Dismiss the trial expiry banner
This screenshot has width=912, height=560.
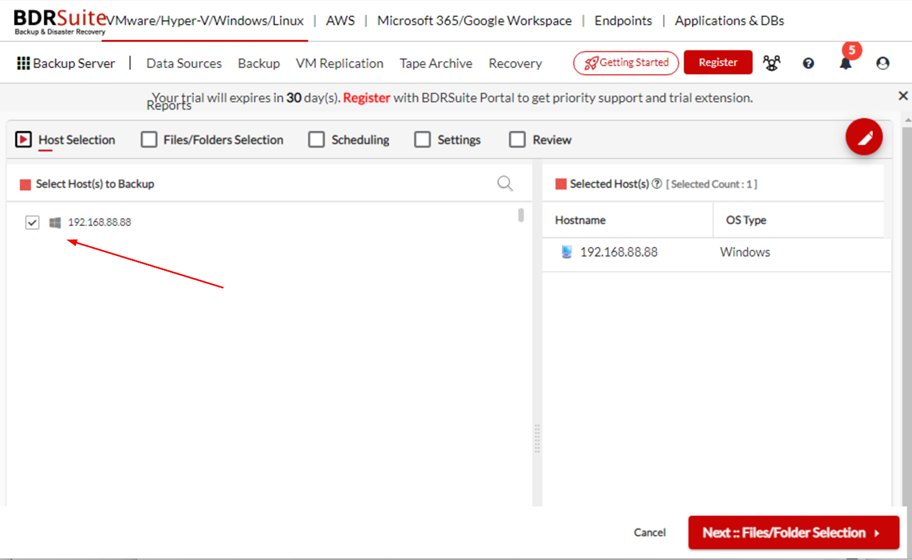tap(903, 95)
